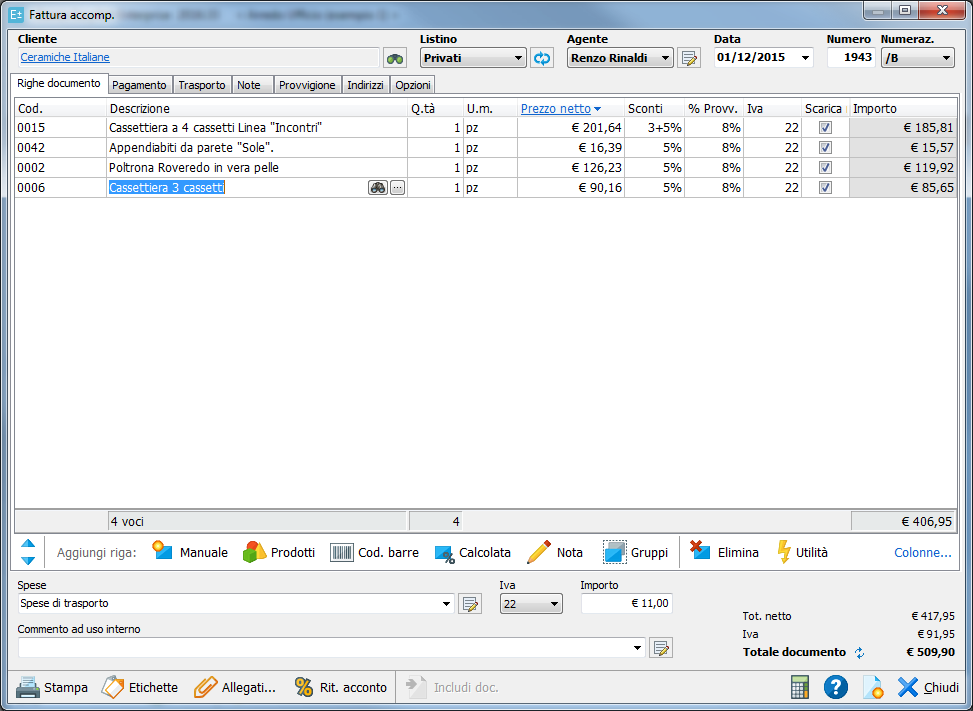Click the blue refresh icon beside Listino

[x=542, y=58]
